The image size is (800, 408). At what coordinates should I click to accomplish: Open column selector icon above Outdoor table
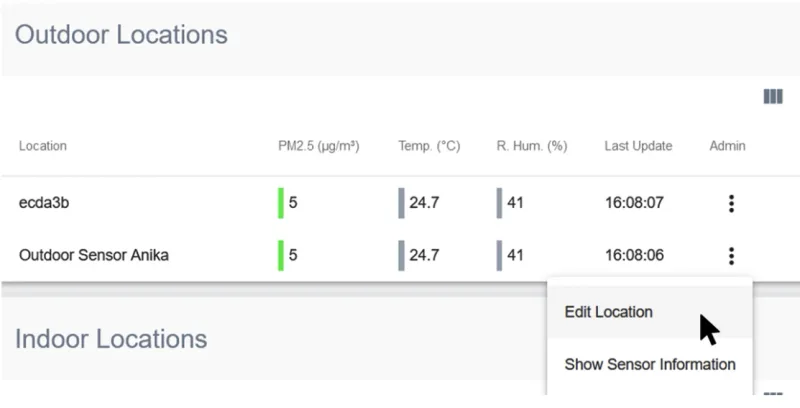(x=772, y=97)
